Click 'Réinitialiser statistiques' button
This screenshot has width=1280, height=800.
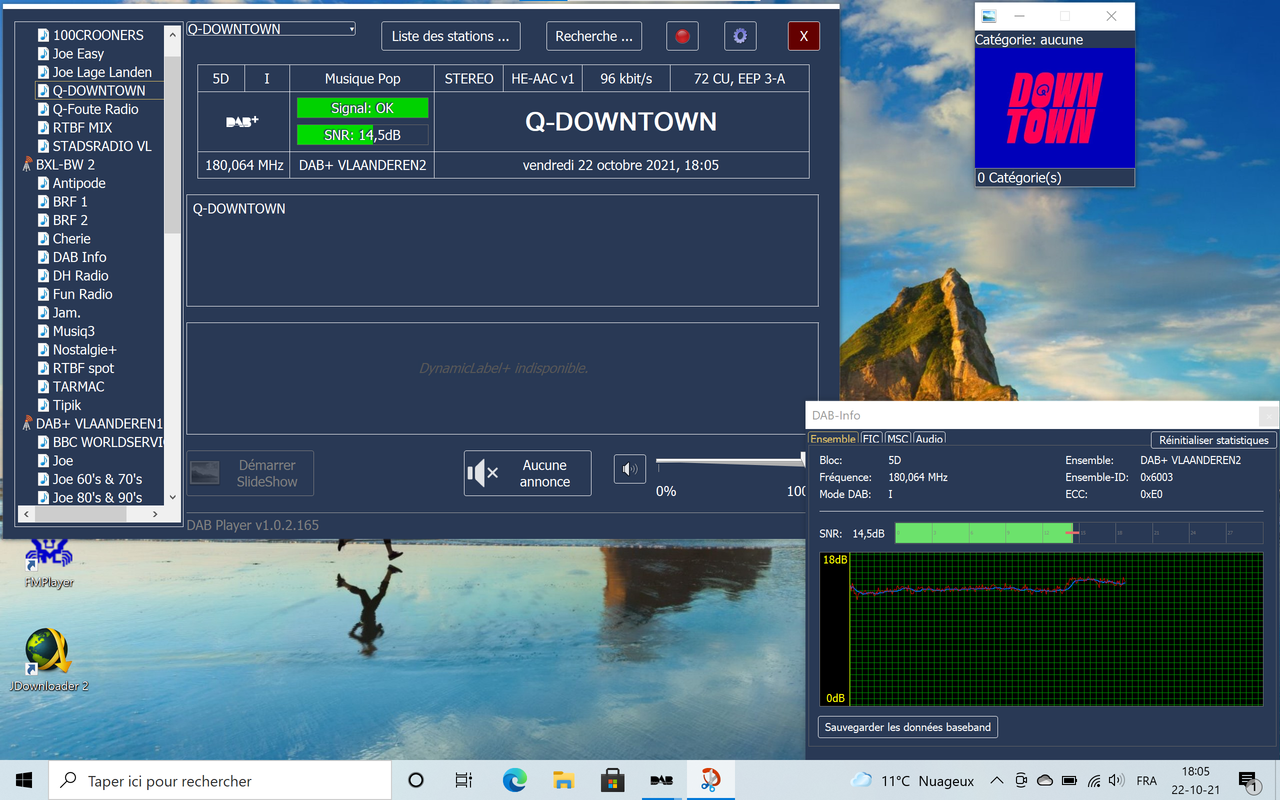(x=1214, y=440)
